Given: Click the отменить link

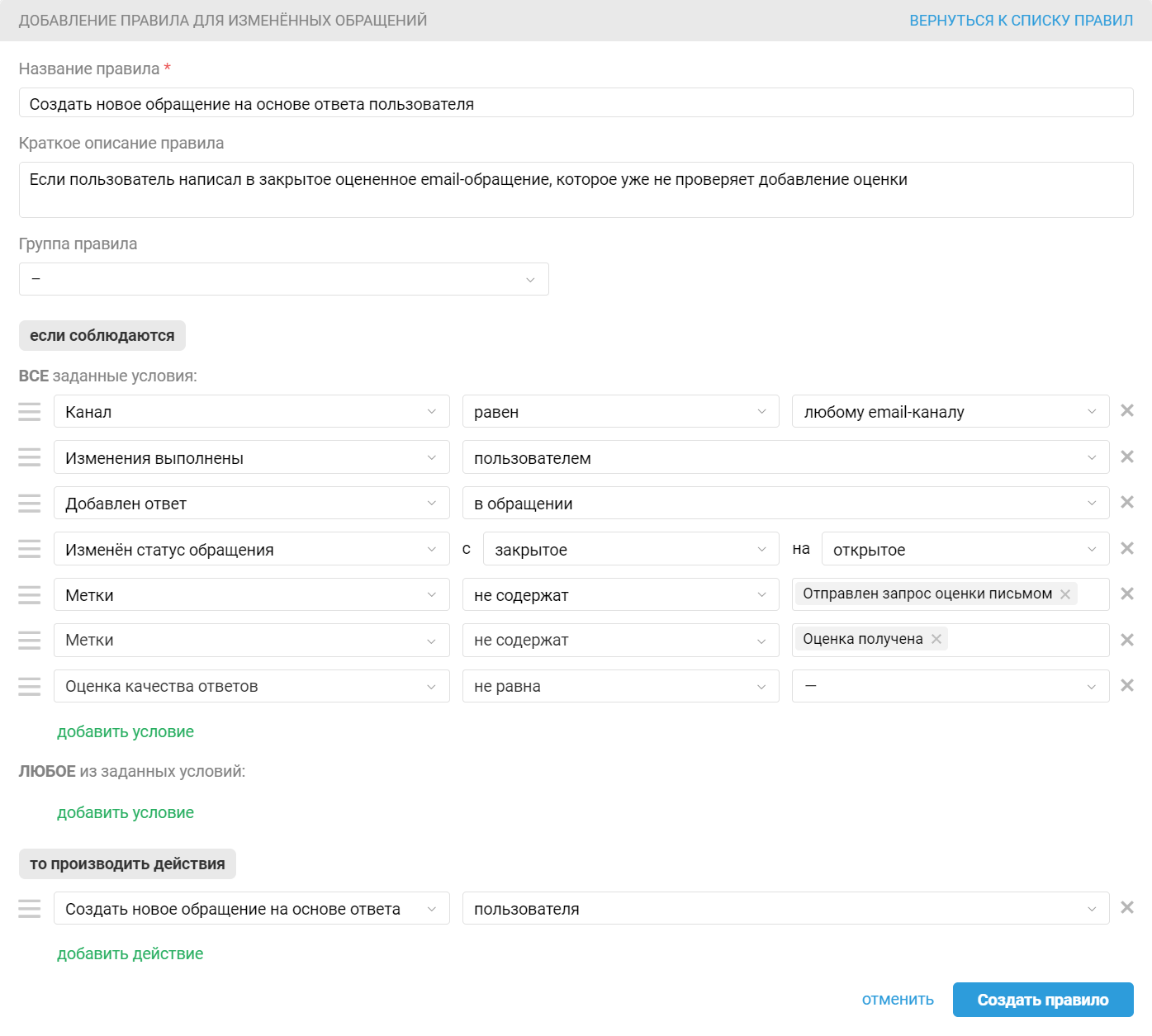Looking at the screenshot, I should 898,1000.
